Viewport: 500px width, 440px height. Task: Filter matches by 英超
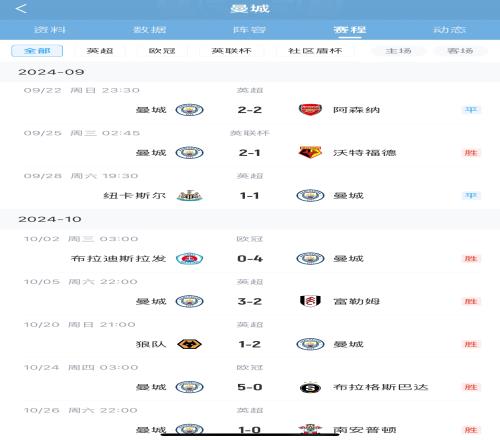(x=100, y=51)
